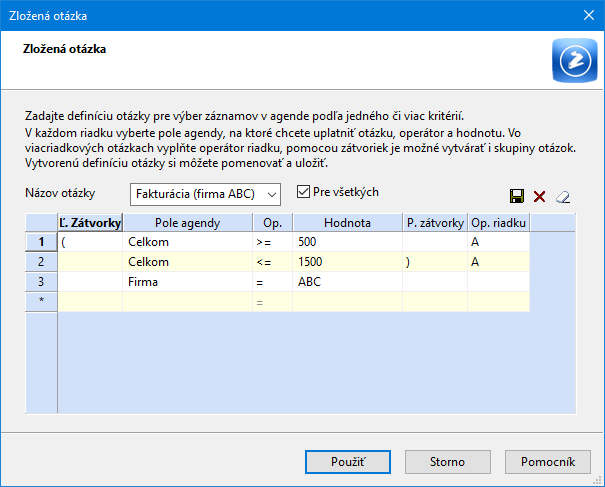605x487 pixels.
Task: Select row 1 header in the grid
Action: click(x=42, y=242)
